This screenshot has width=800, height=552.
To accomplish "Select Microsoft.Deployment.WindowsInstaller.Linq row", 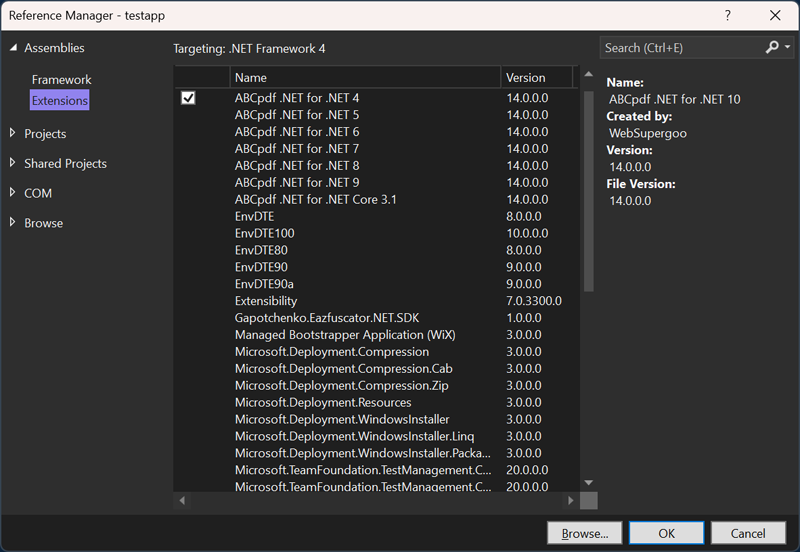I will (x=376, y=436).
